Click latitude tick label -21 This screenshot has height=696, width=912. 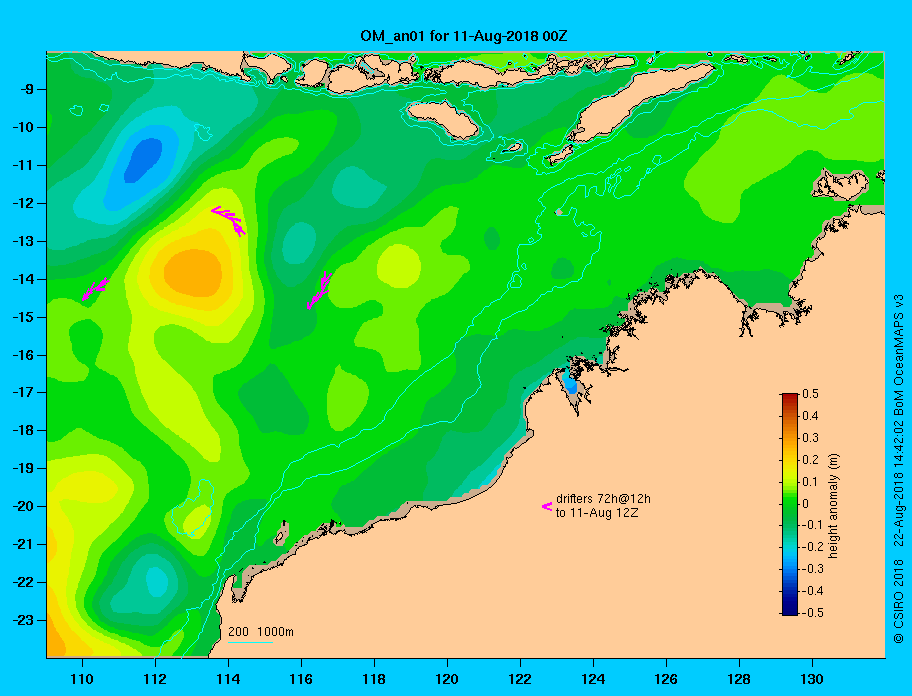(24, 544)
